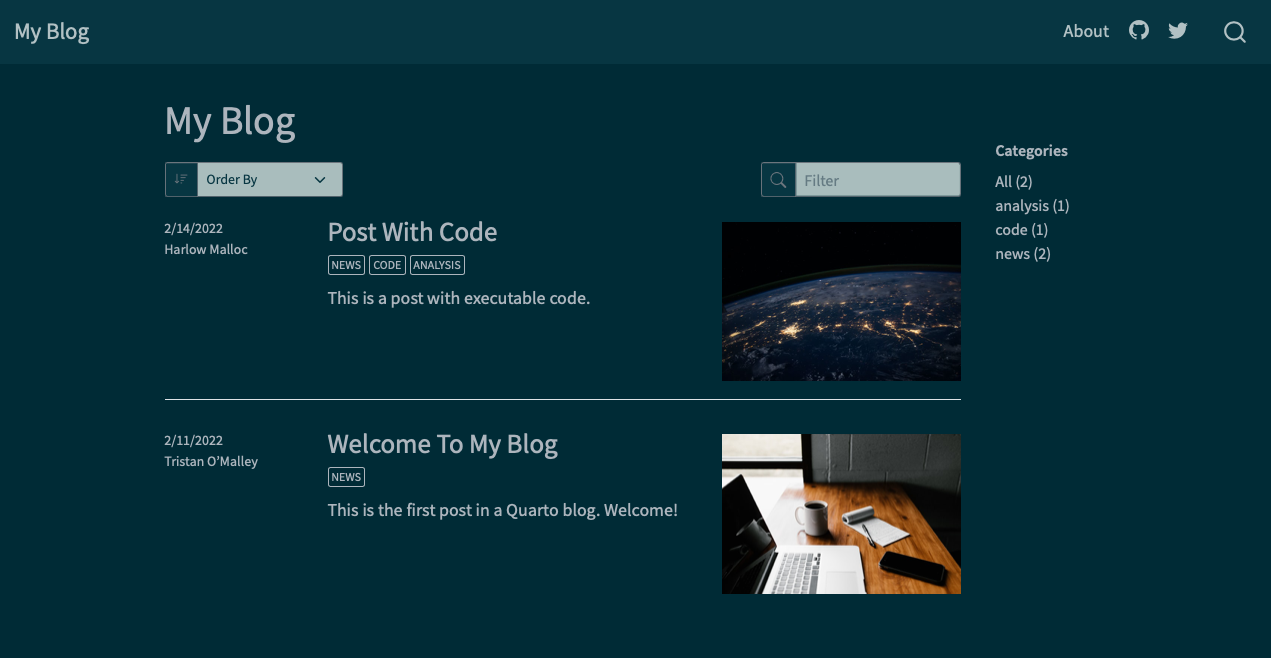Click the sort icon beside Order By

(x=180, y=179)
